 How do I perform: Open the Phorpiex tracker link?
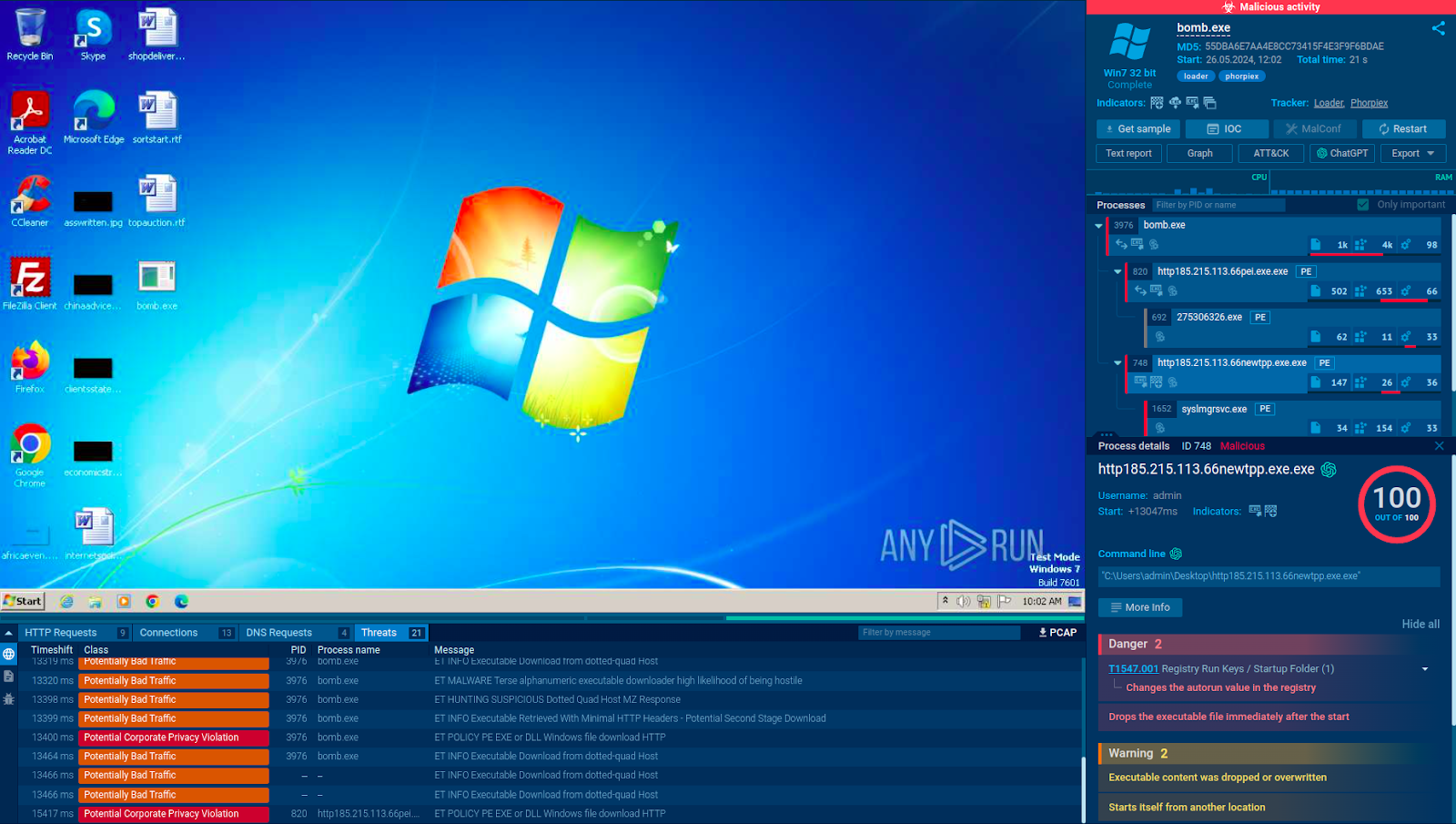click(x=1369, y=103)
